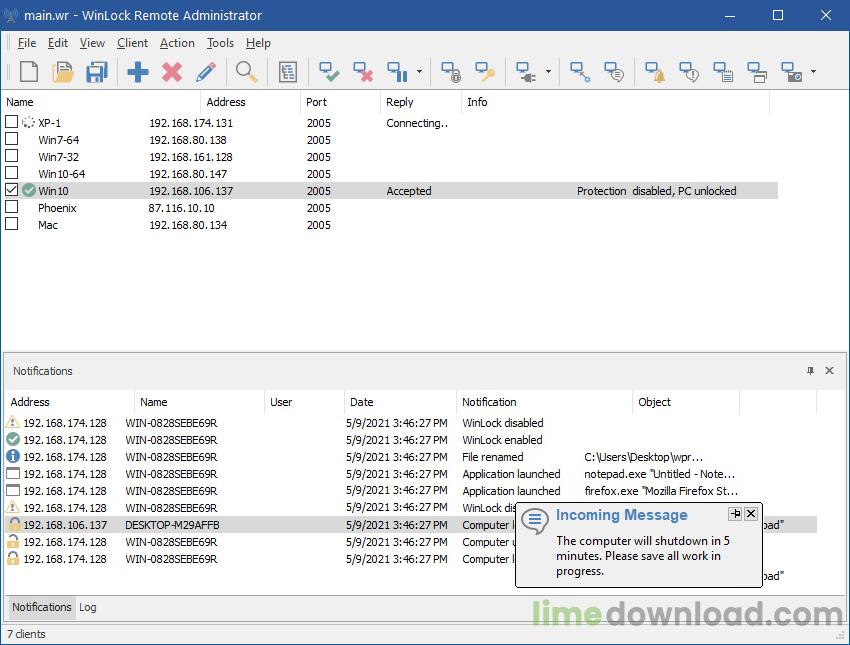Expand the power plug dropdown arrow
The width and height of the screenshot is (850, 645).
pos(548,72)
